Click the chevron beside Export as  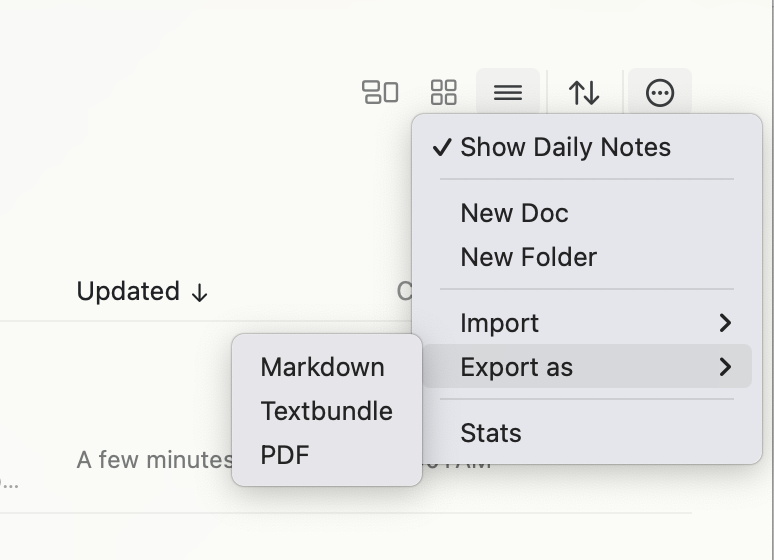point(725,367)
